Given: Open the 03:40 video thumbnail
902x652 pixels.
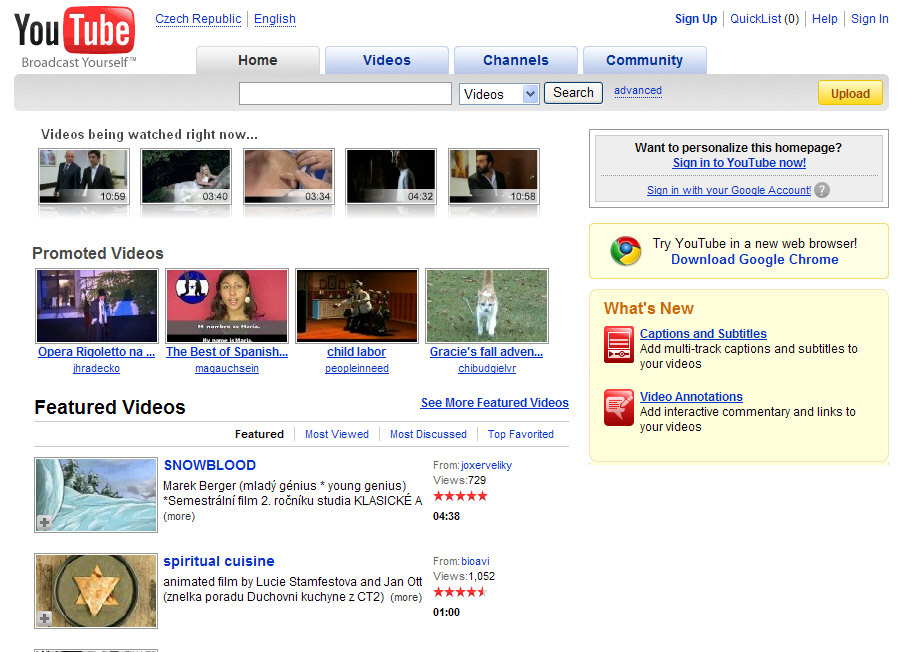Looking at the screenshot, I should pos(186,176).
